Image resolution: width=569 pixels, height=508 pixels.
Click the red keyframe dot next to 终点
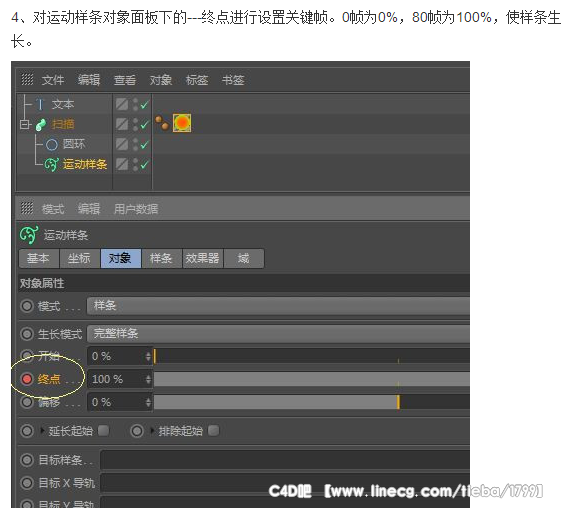tap(27, 379)
